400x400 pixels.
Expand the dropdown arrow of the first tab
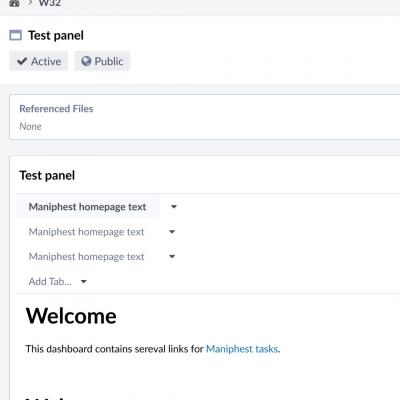click(174, 207)
